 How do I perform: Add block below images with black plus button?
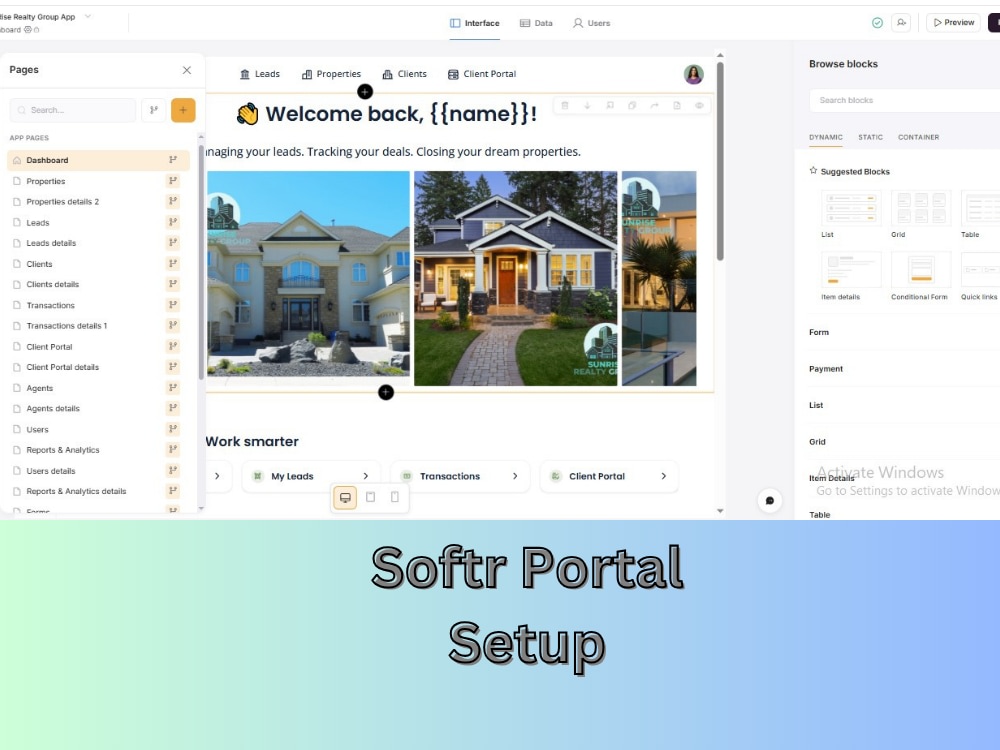(386, 392)
